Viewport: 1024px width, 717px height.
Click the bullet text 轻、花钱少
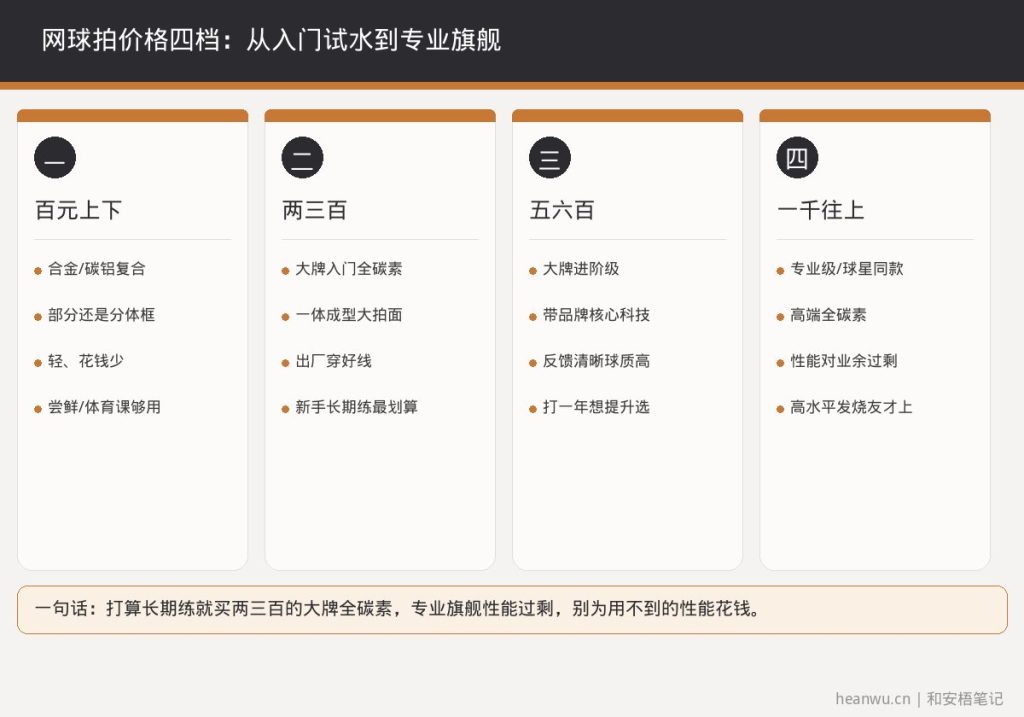(x=86, y=361)
